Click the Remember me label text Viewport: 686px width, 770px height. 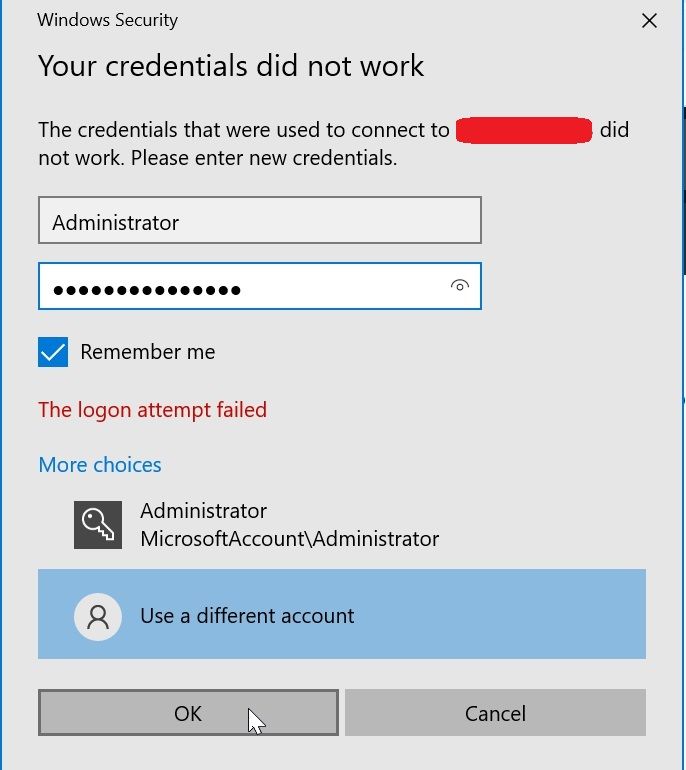point(148,352)
